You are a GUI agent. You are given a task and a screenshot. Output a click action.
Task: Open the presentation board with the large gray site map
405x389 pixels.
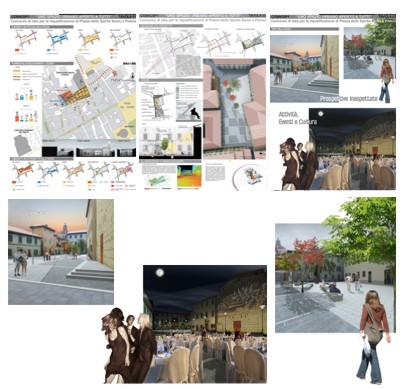point(73,102)
